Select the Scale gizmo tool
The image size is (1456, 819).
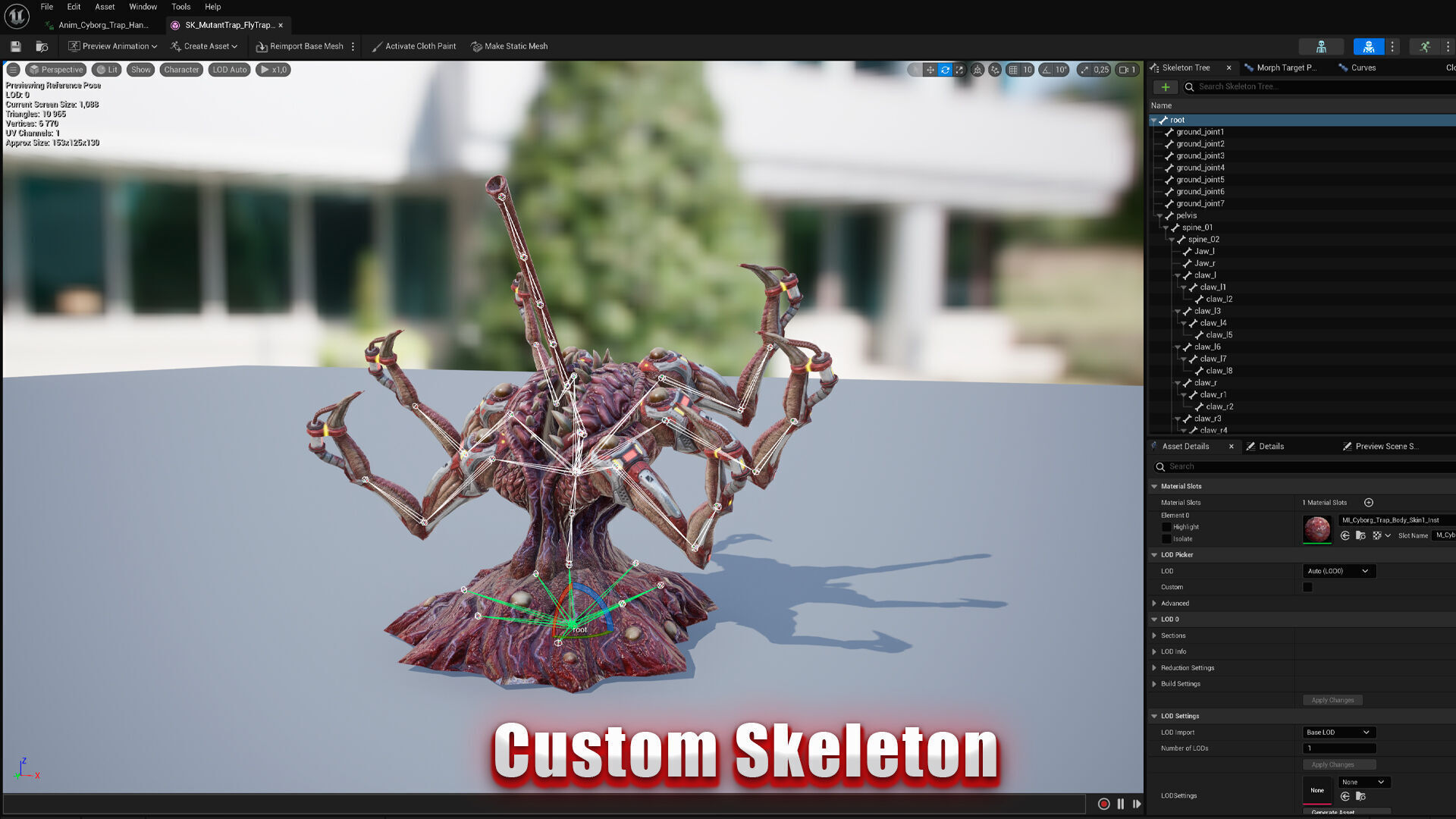pyautogui.click(x=959, y=70)
